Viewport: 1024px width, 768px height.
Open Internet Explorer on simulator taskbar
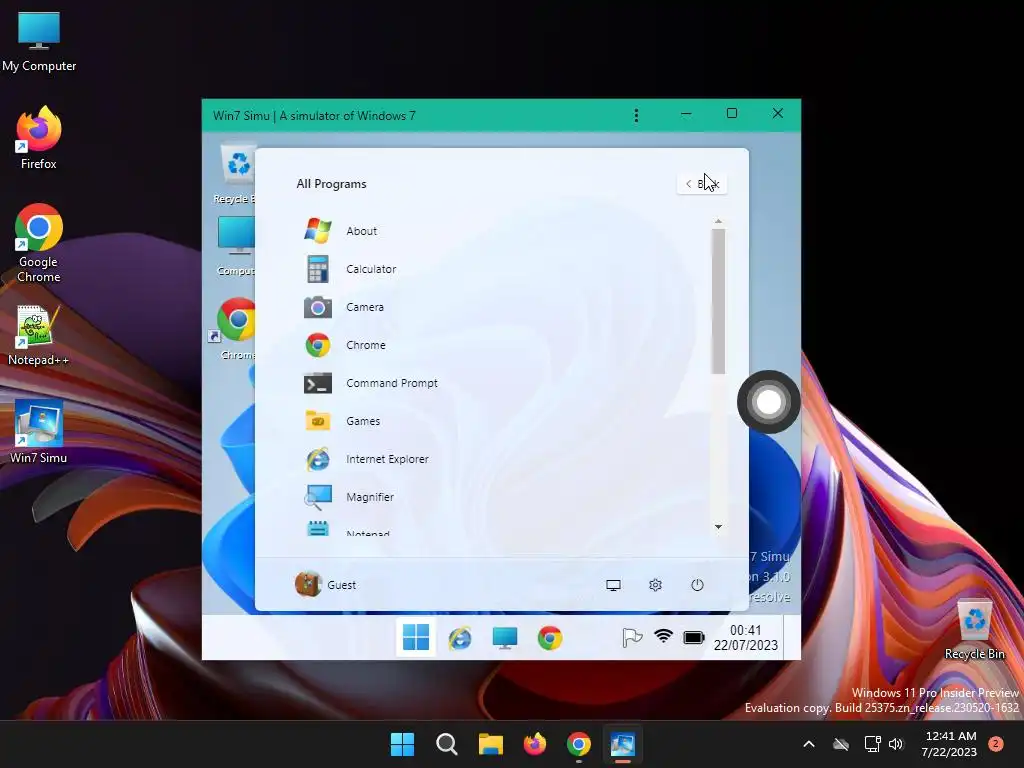(x=460, y=637)
